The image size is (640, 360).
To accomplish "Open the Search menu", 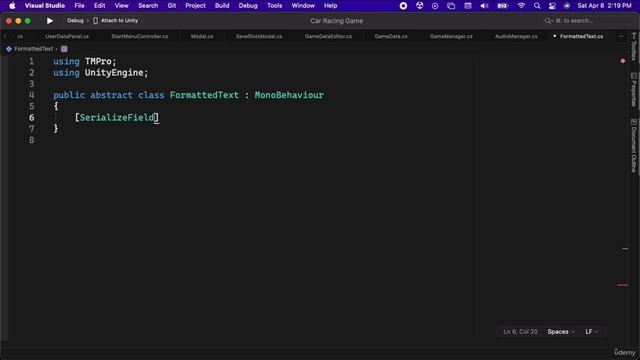I will 148,6.
